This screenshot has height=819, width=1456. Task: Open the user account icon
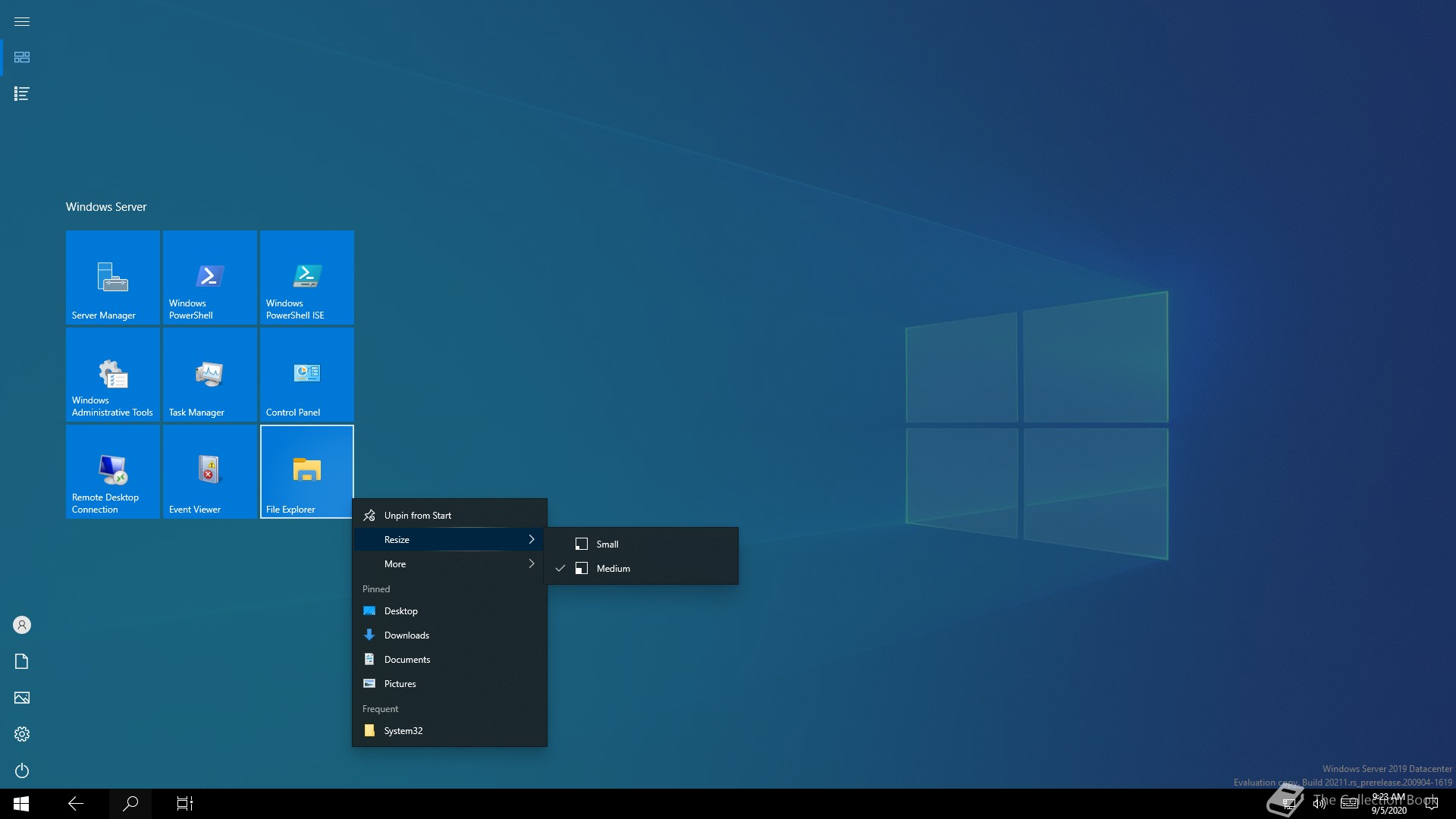click(x=22, y=625)
